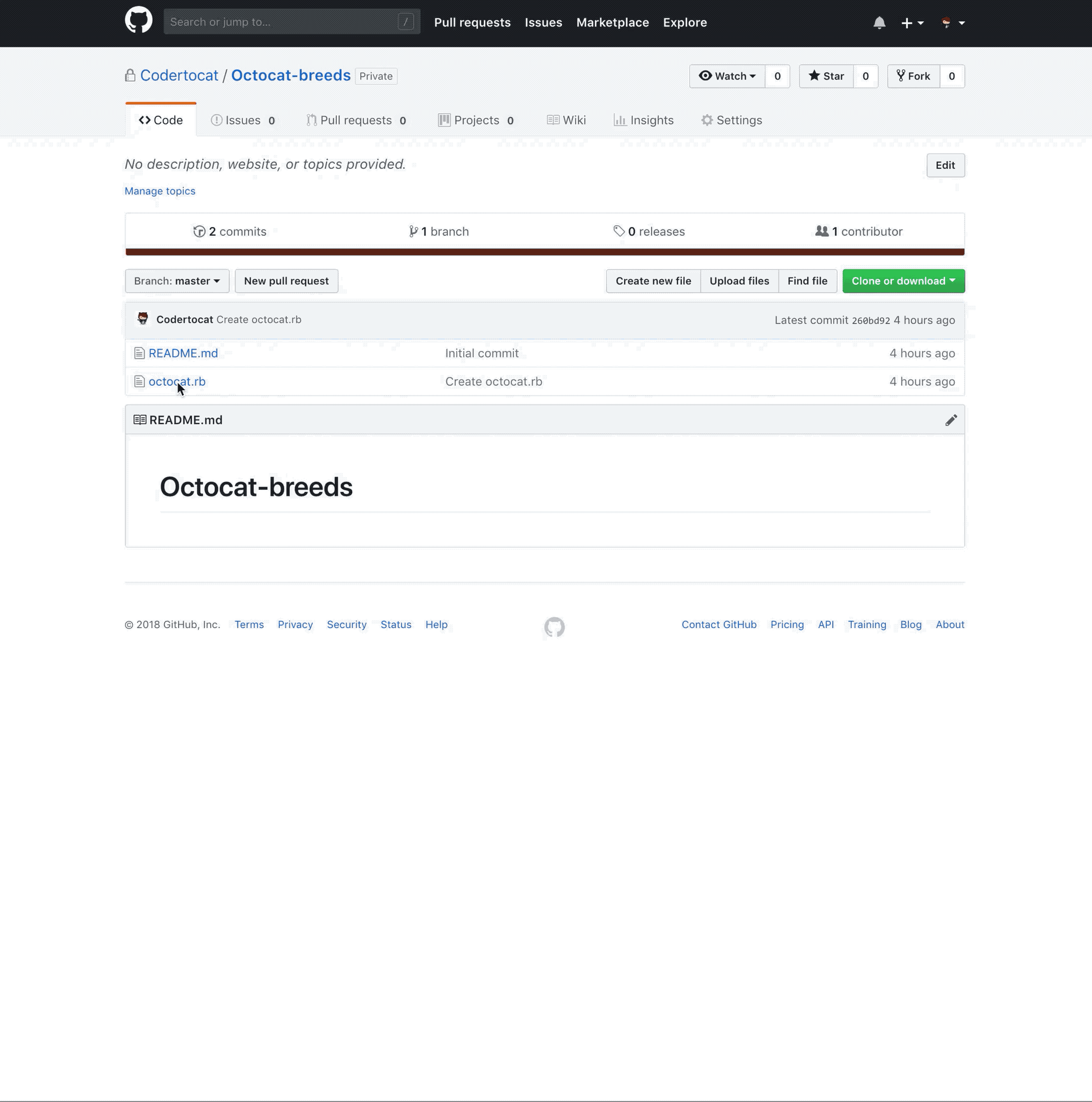Click the contributors icon

(821, 231)
